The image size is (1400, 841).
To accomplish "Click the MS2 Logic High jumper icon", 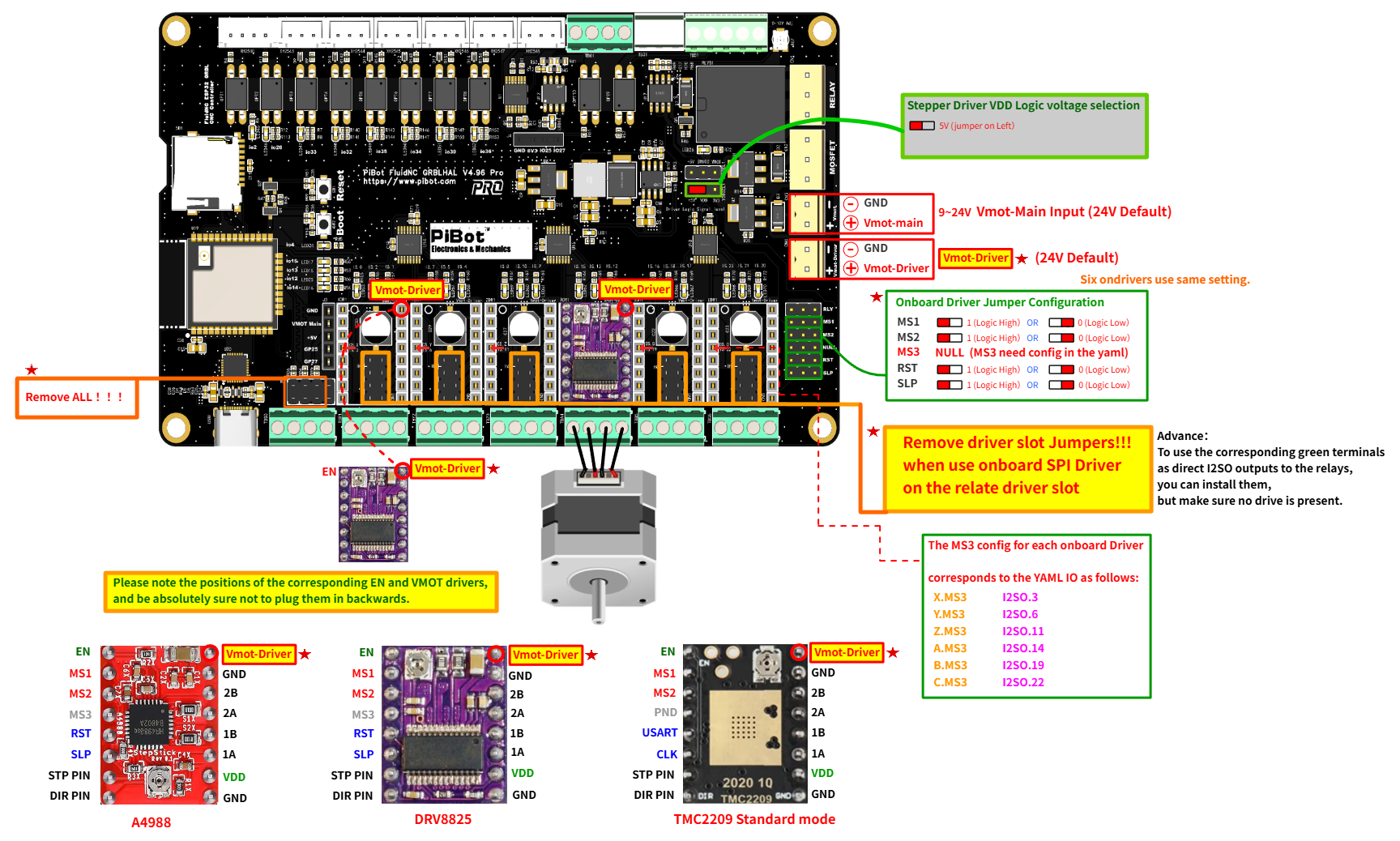I will [950, 338].
